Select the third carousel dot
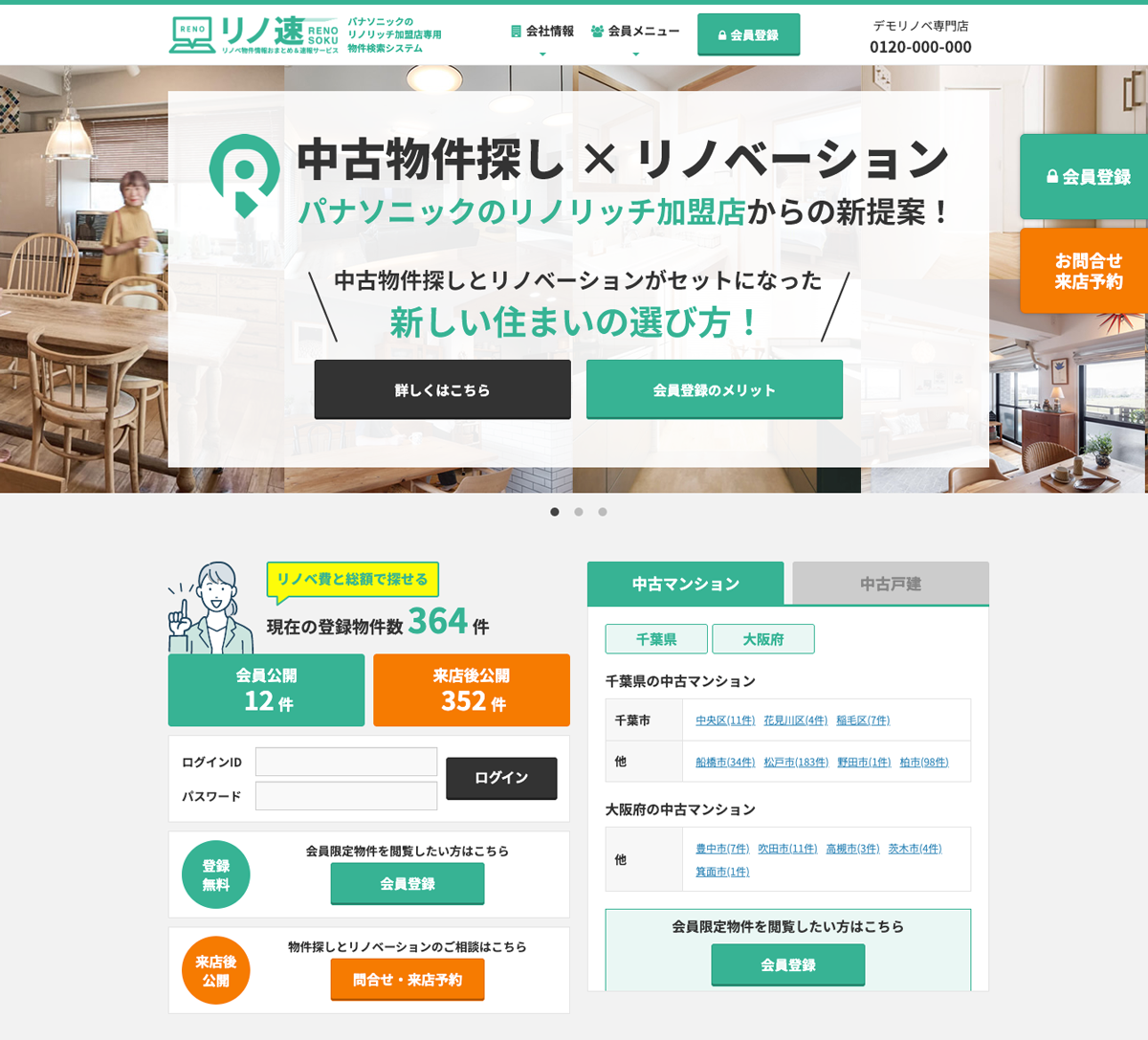1148x1040 pixels. coord(603,512)
